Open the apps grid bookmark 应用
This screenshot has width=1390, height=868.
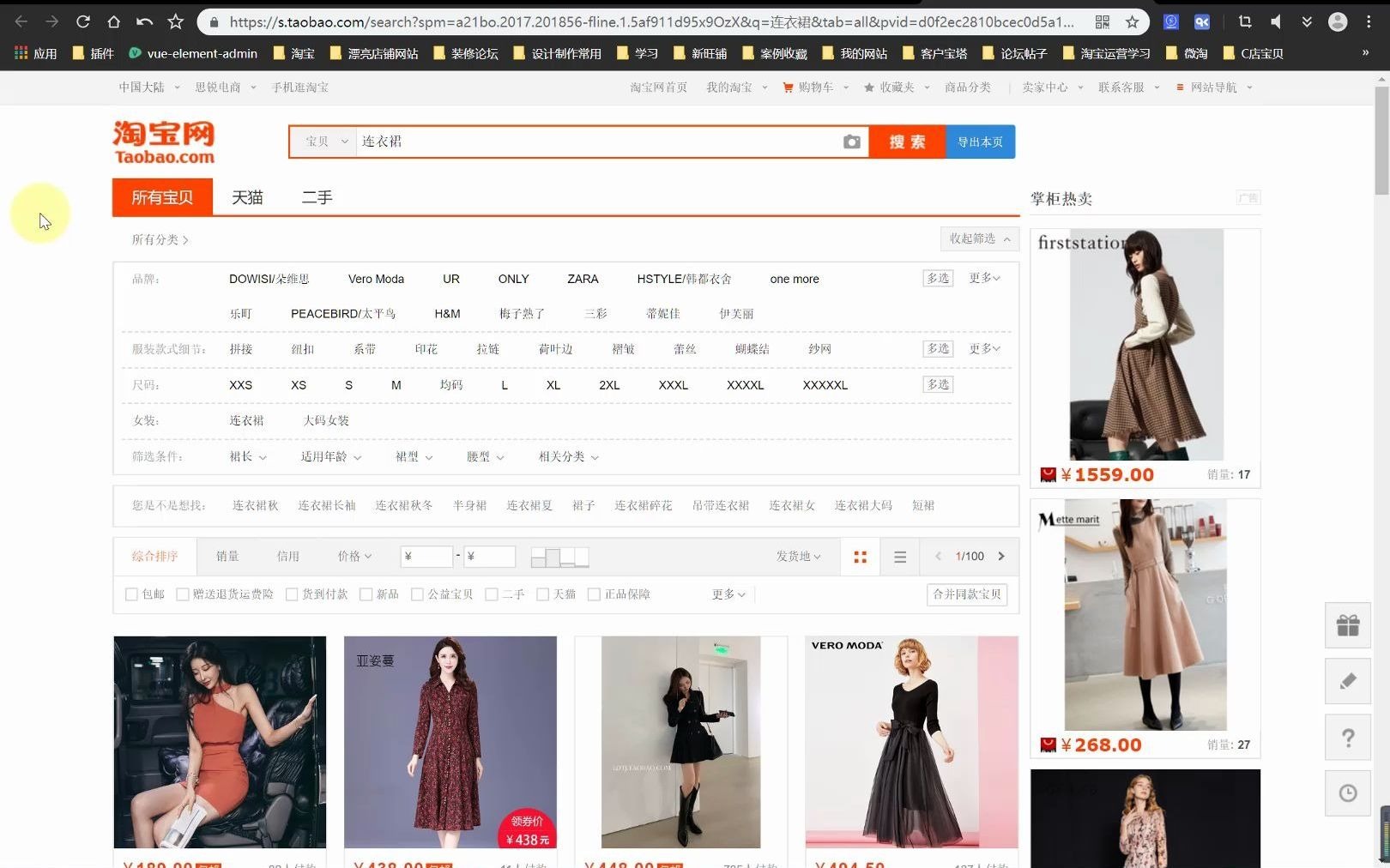(x=35, y=53)
